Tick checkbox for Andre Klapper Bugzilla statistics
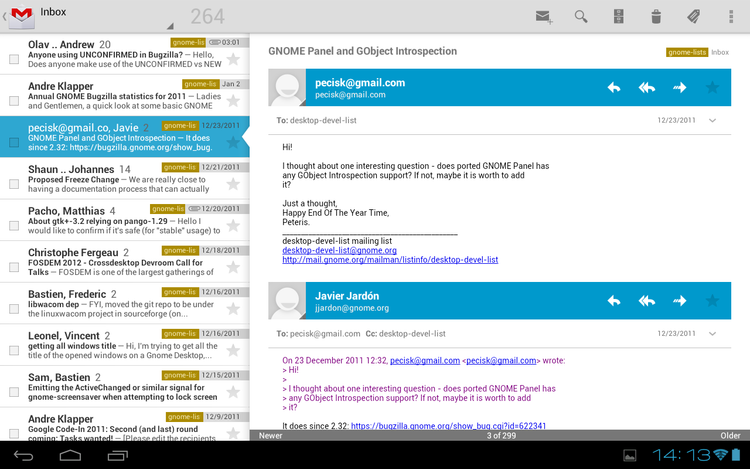This screenshot has width=750, height=469. click(14, 101)
